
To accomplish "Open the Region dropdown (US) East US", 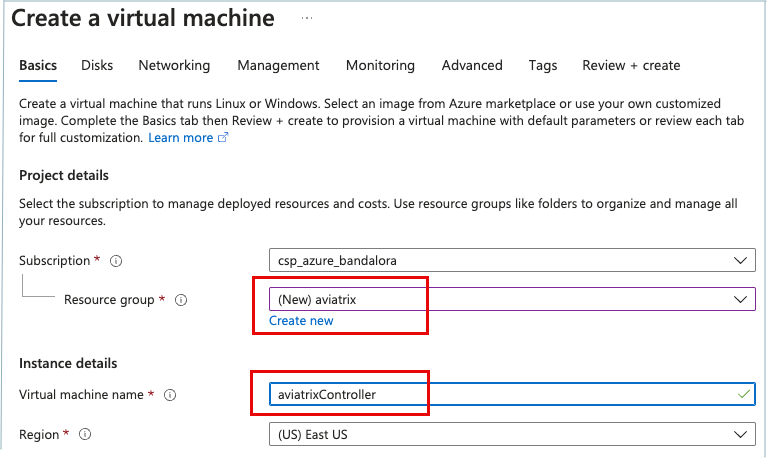I will point(512,434).
